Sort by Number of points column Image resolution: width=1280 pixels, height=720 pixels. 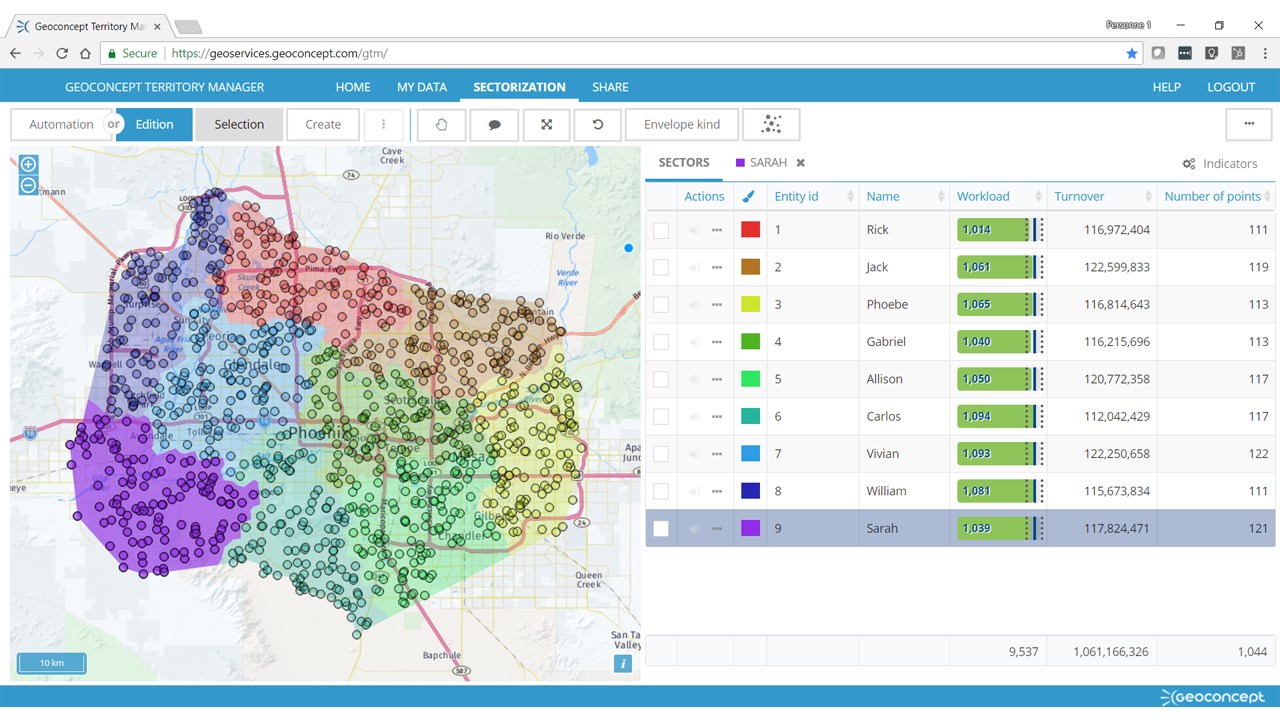tap(1216, 196)
